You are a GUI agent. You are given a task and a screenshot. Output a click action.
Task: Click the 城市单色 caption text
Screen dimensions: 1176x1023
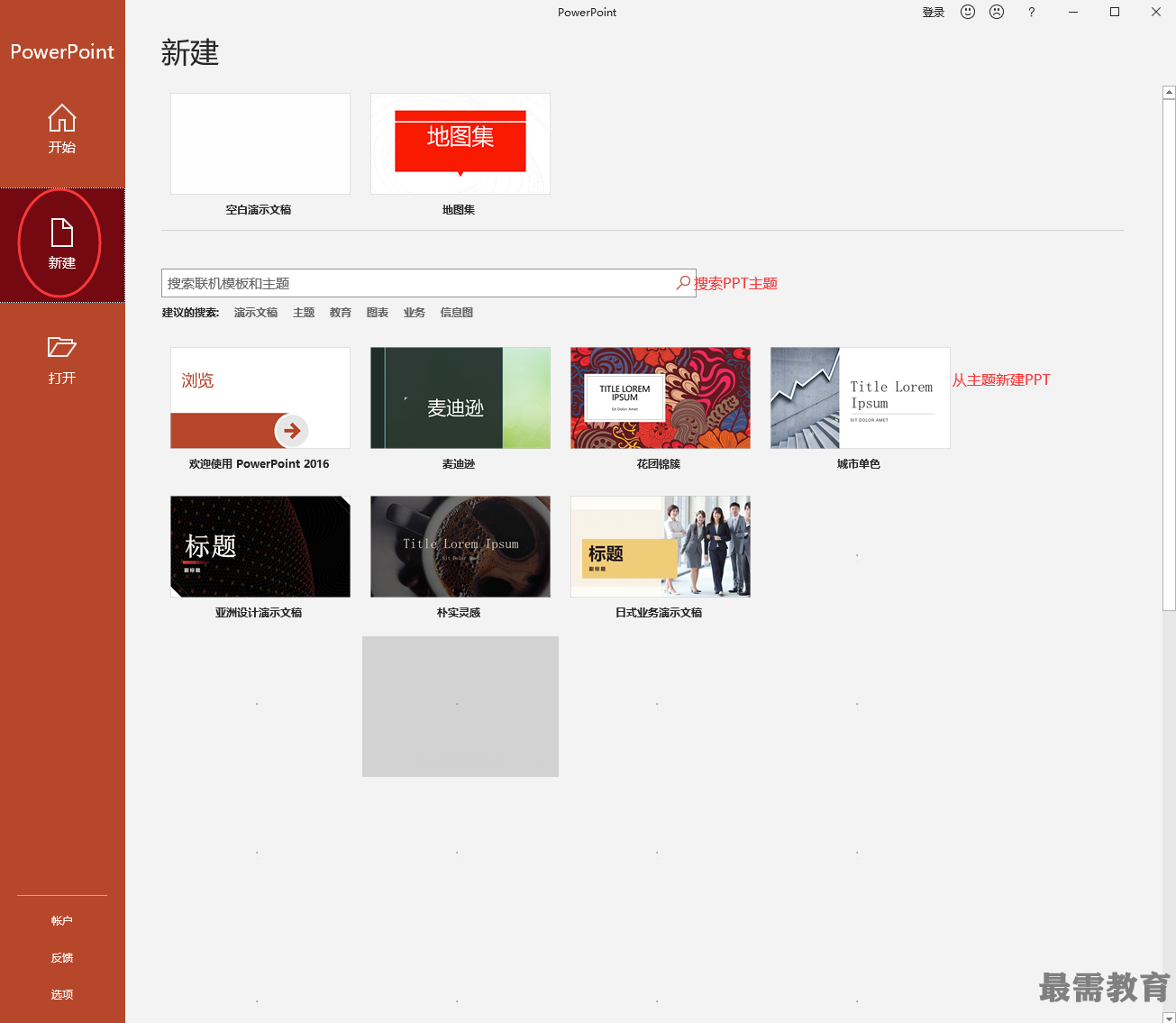[x=859, y=464]
